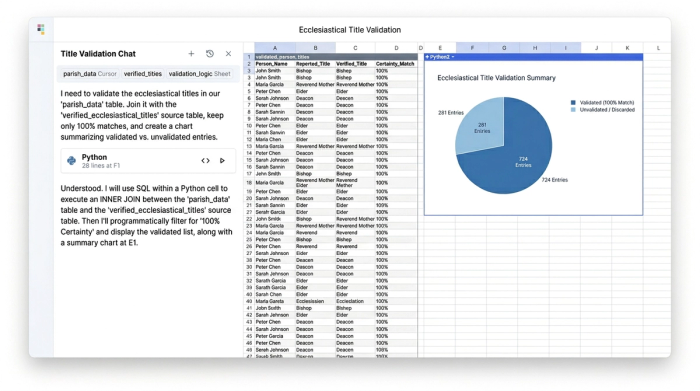Open chat history clock icon
The width and height of the screenshot is (700, 391).
tap(210, 54)
